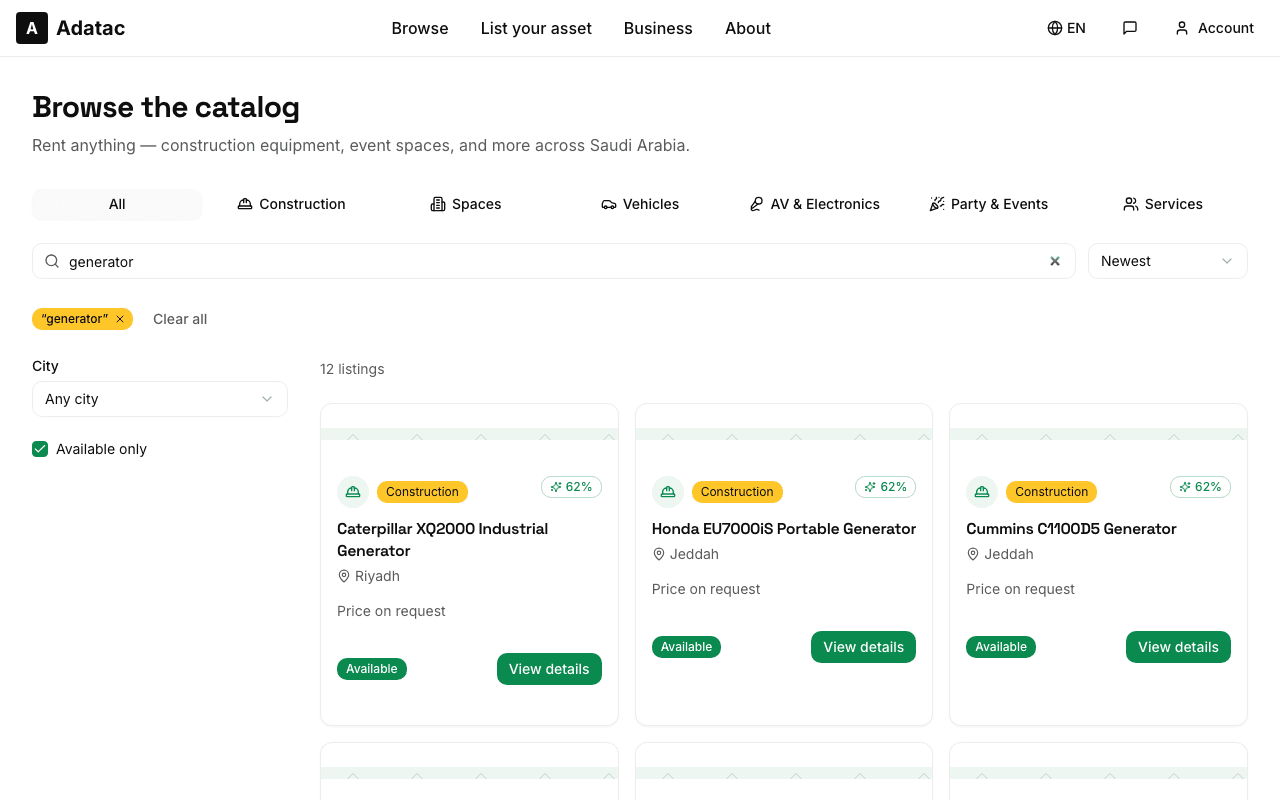Image resolution: width=1280 pixels, height=800 pixels.
Task: Click the globe language icon
Action: [1055, 28]
